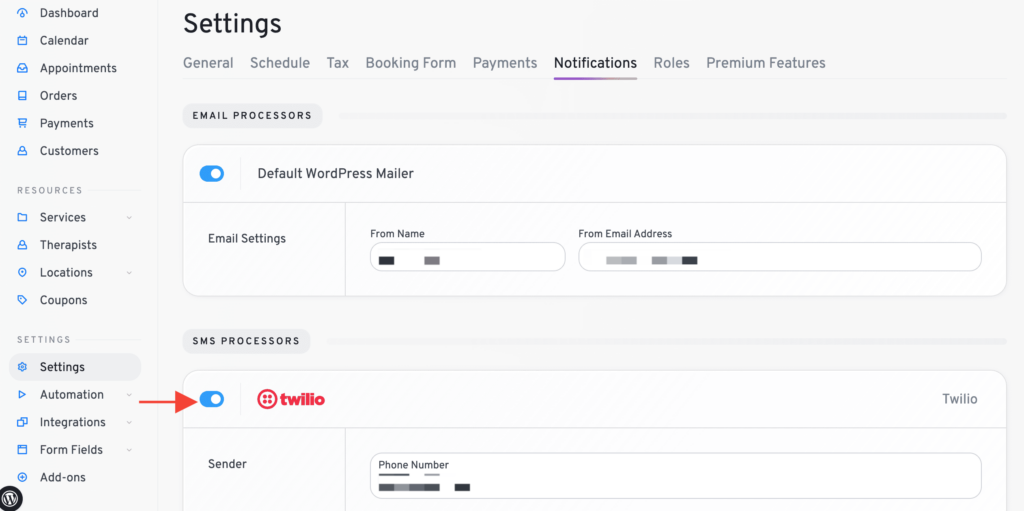The height and width of the screenshot is (511, 1024).
Task: Switch to the General tab
Action: tap(208, 63)
